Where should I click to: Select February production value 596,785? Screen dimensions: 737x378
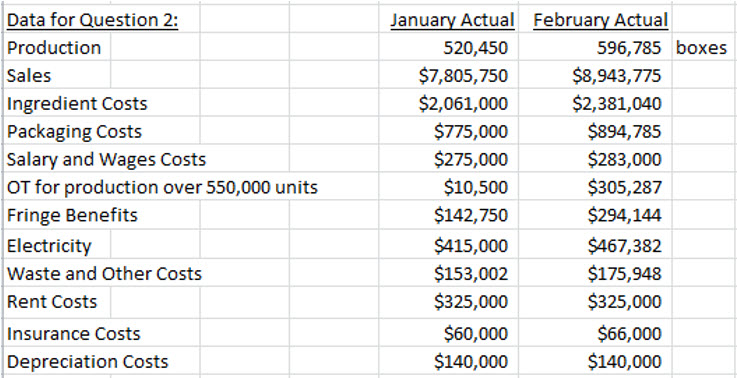click(629, 48)
